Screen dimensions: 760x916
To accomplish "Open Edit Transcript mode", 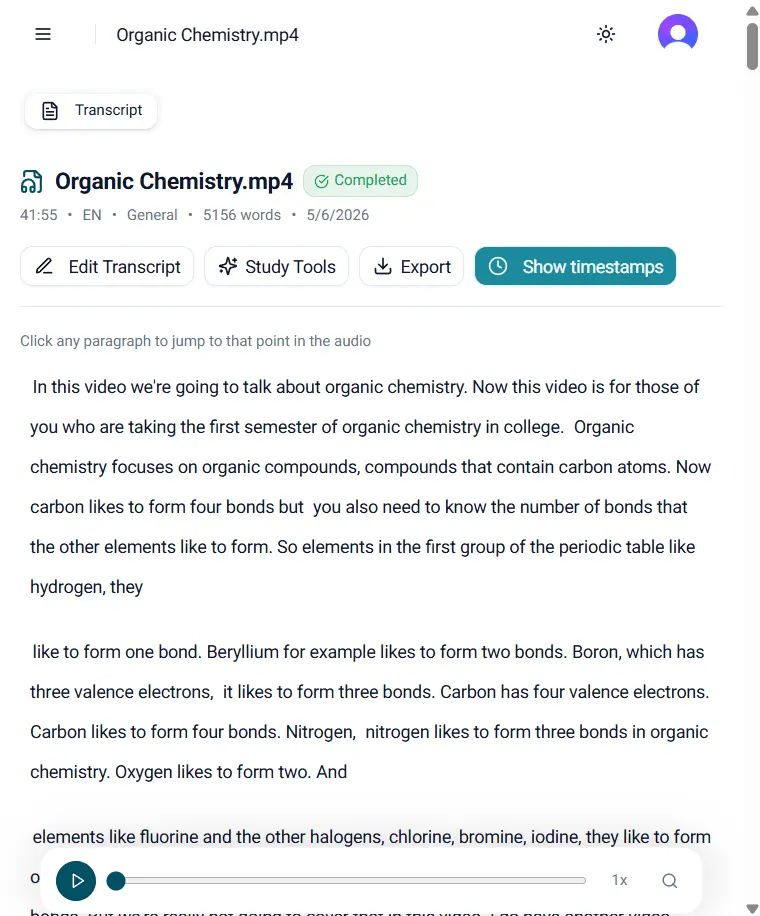I will (107, 266).
